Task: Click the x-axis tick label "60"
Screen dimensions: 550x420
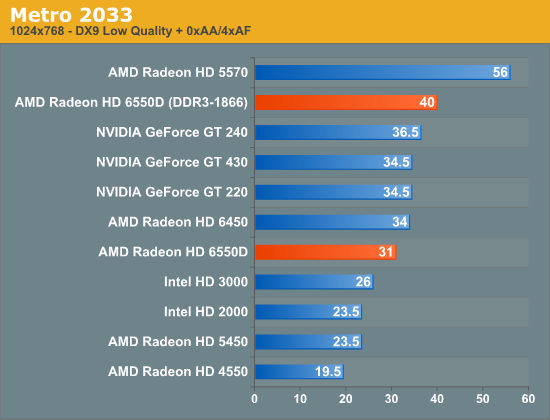Action: click(528, 399)
